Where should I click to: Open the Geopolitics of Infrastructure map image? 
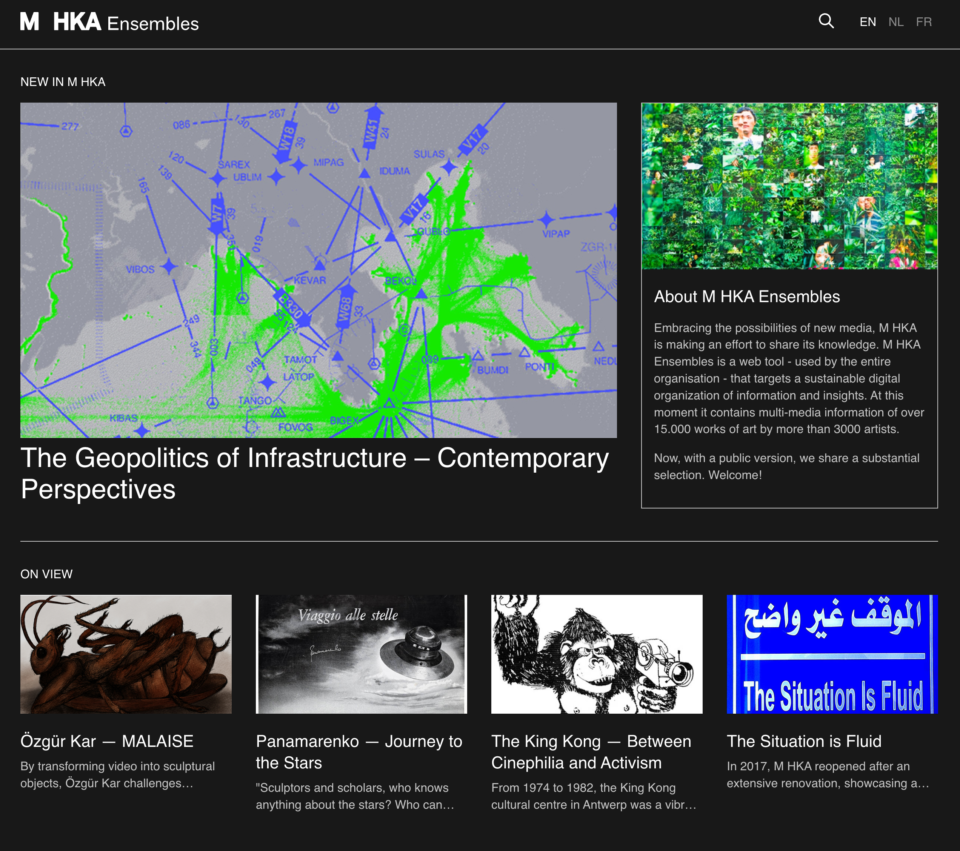coord(318,270)
